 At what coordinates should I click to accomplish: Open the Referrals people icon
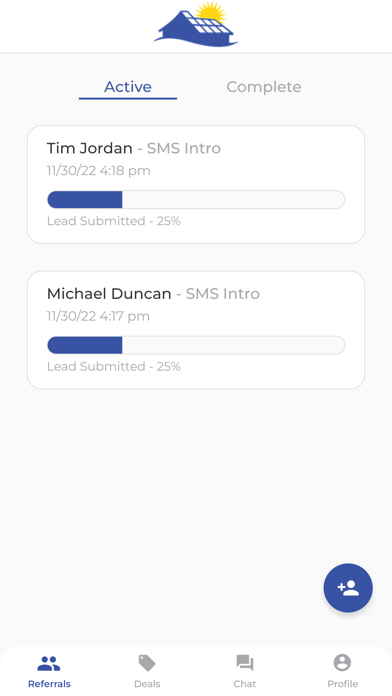coord(49,664)
